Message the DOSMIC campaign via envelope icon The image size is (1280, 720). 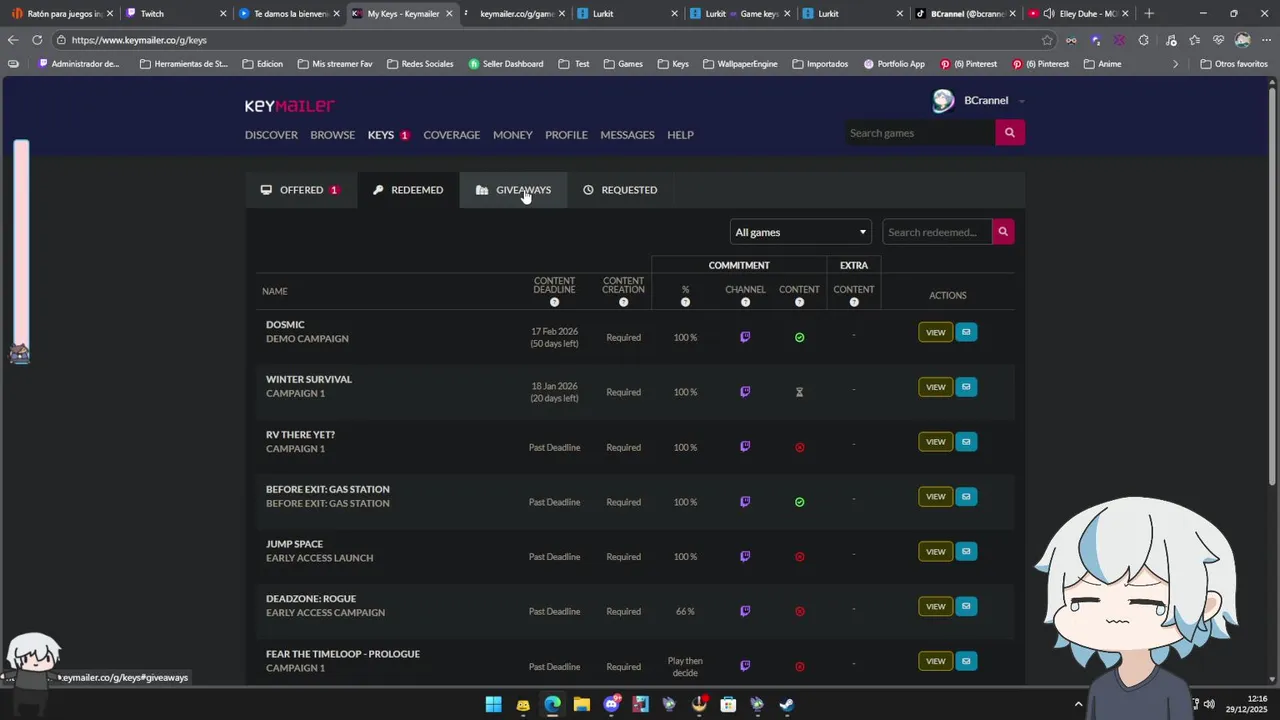coord(966,332)
